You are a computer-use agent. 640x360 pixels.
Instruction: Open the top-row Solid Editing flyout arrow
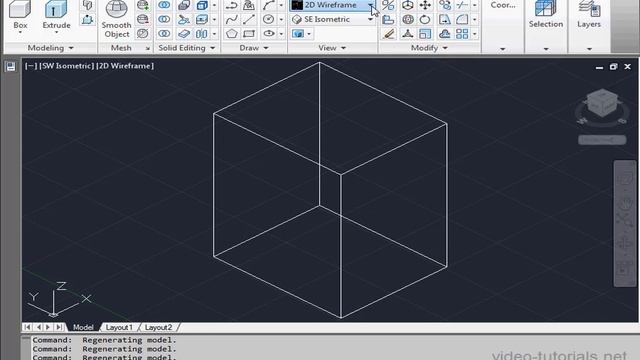point(214,5)
